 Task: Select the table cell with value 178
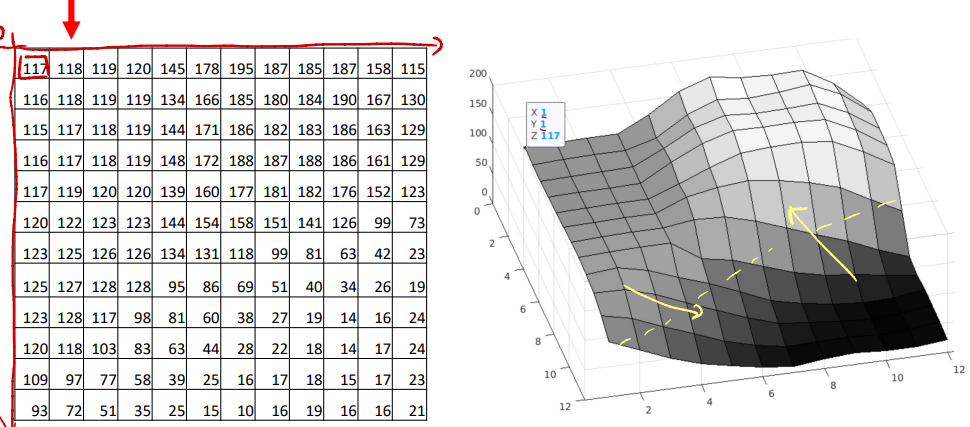pyautogui.click(x=204, y=64)
